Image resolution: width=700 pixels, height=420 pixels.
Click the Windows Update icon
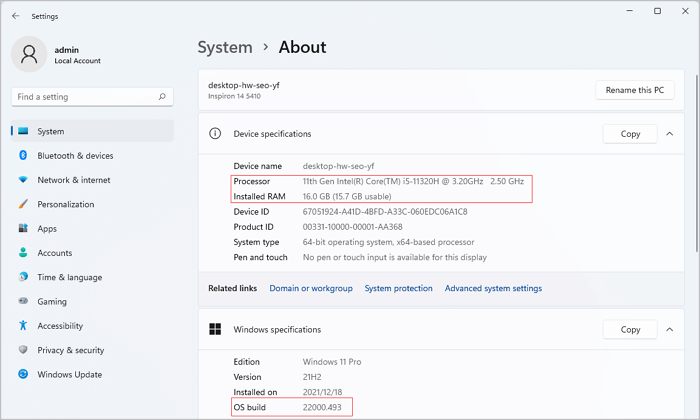tap(23, 374)
